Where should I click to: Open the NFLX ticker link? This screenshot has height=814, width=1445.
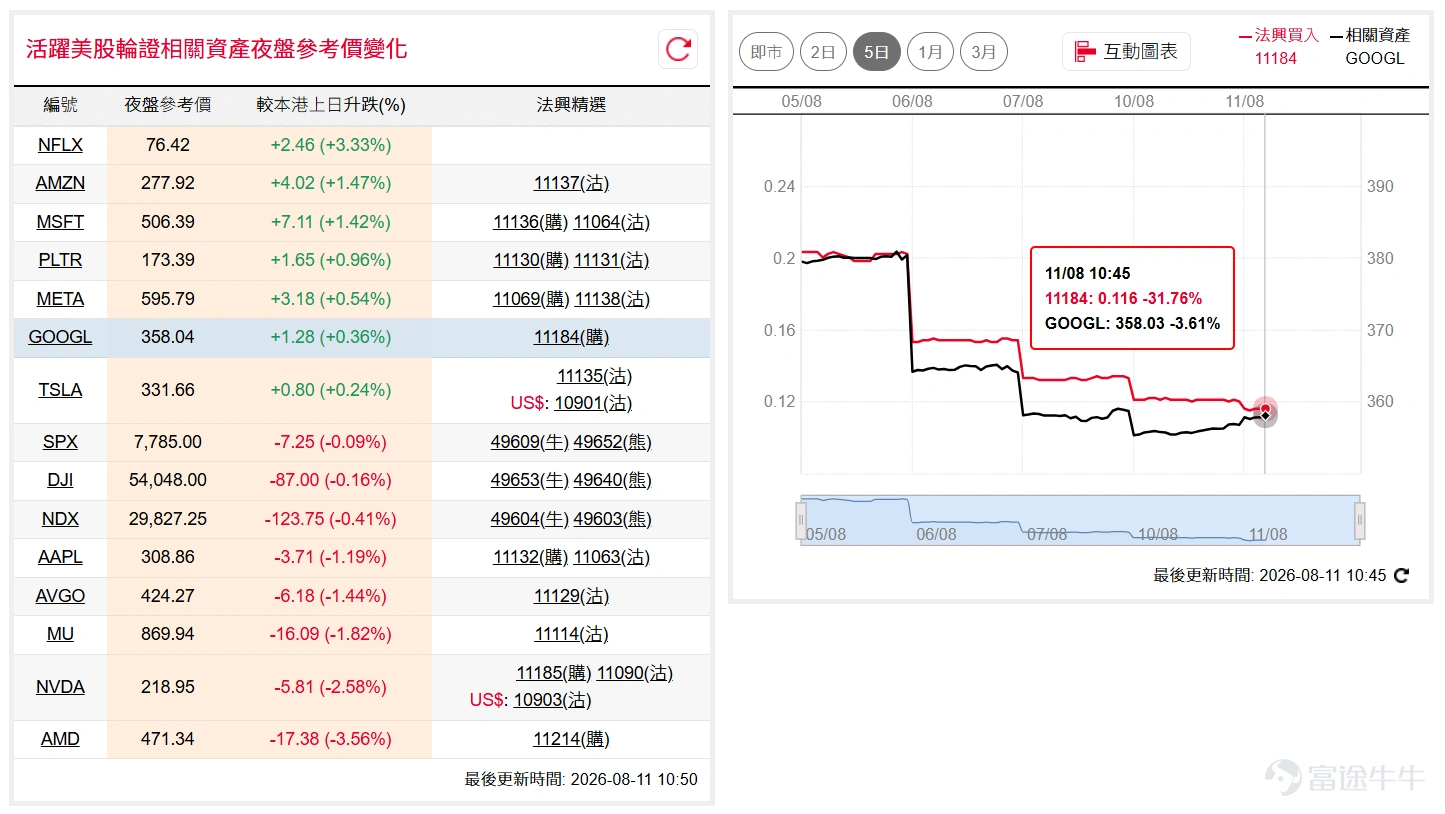coord(60,145)
